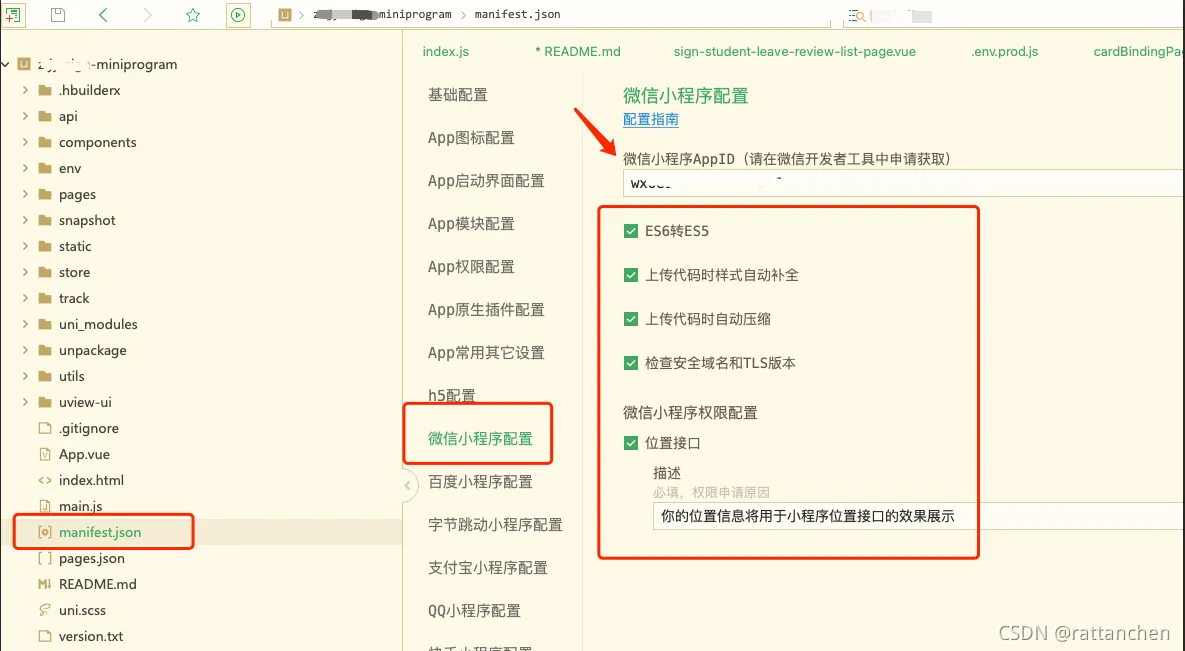Open the App模块配置 section

pos(471,224)
